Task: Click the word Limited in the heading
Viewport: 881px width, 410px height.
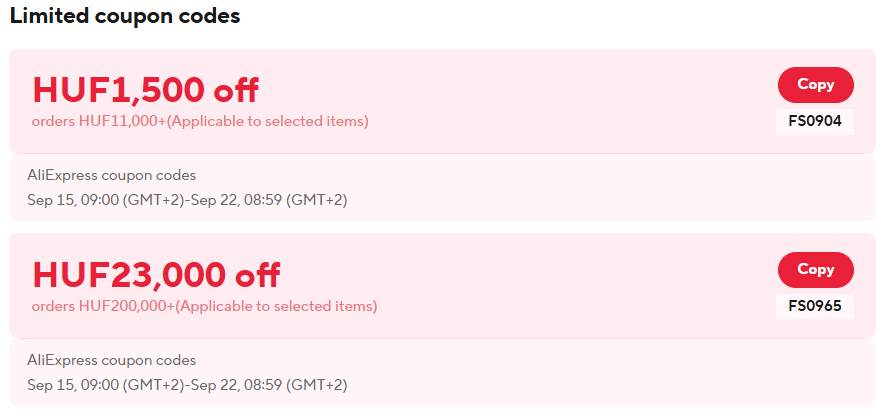Action: coord(44,17)
